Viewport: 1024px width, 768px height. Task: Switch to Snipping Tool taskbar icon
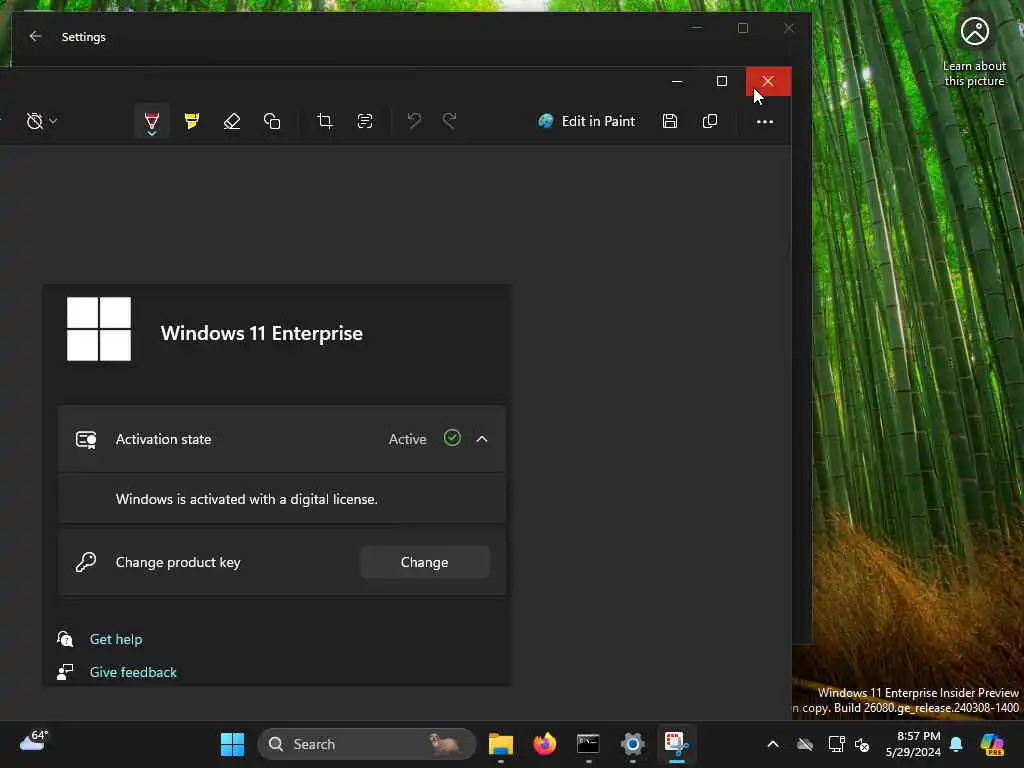676,744
